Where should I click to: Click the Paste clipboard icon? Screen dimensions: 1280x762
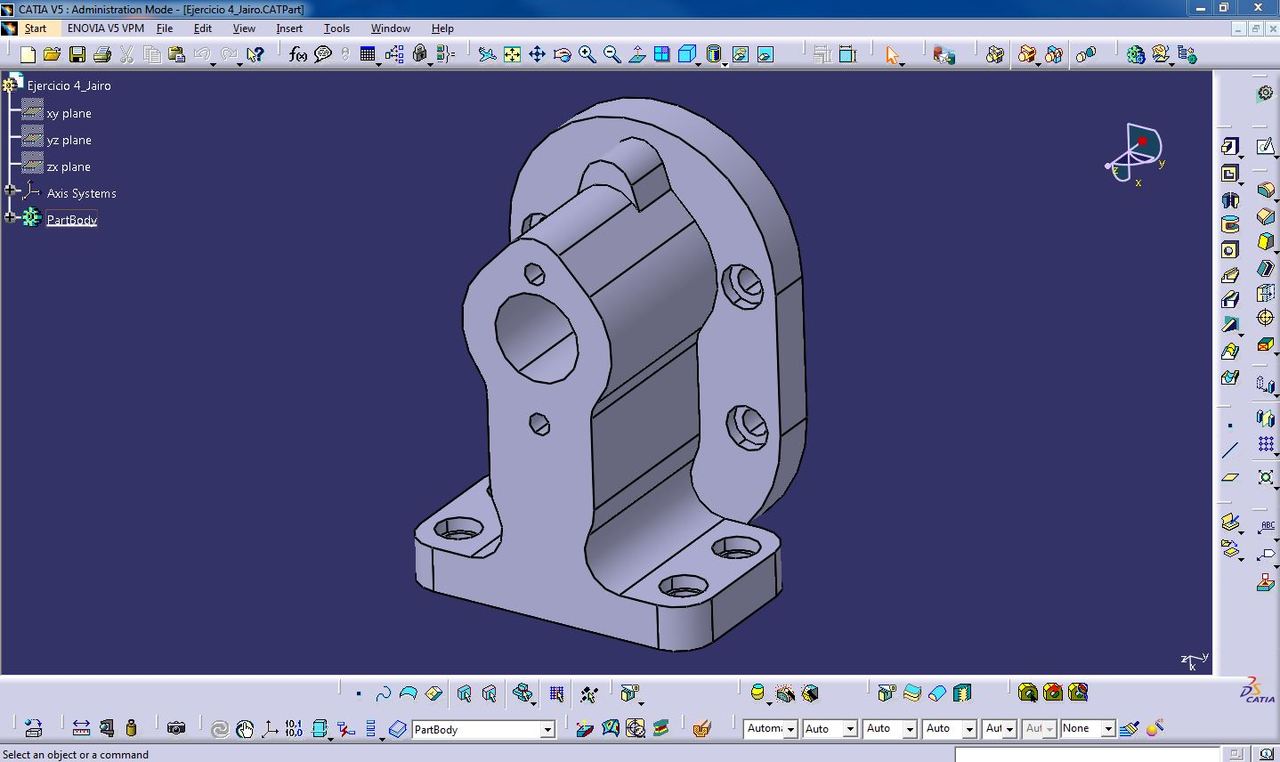tap(177, 54)
